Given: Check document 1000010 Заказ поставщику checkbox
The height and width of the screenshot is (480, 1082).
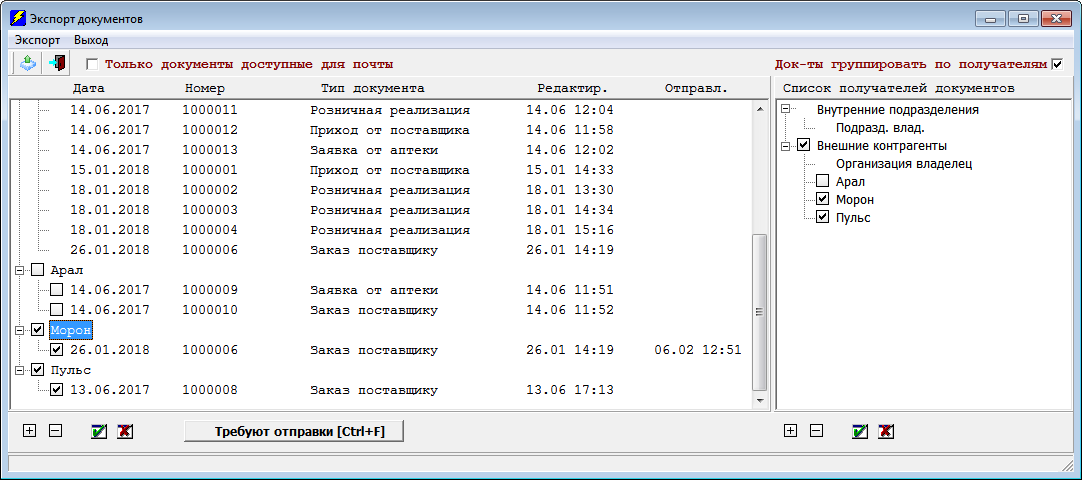Looking at the screenshot, I should pos(57,310).
